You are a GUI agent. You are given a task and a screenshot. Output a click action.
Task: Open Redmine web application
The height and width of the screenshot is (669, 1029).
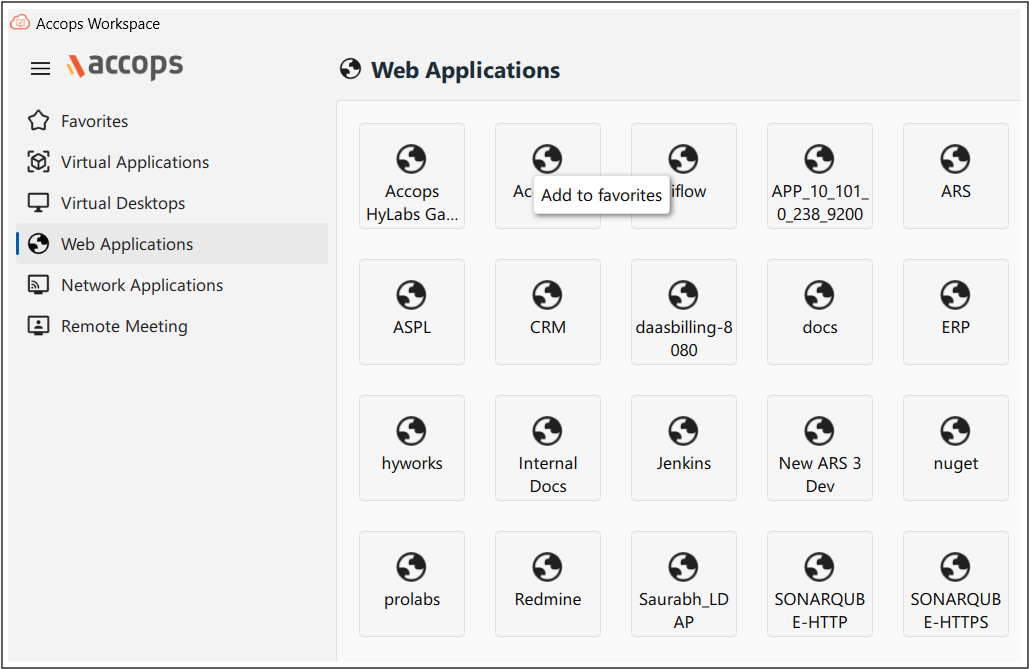tap(547, 584)
